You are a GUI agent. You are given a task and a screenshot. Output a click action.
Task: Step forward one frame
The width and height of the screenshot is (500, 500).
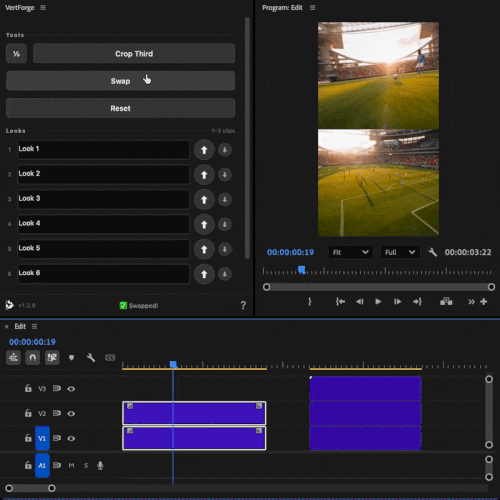pos(397,302)
